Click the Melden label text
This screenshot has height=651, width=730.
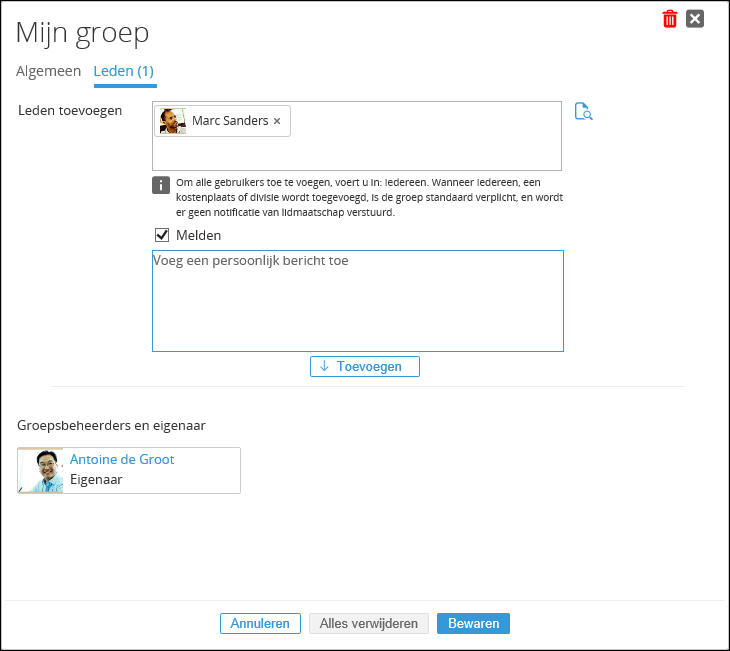199,235
